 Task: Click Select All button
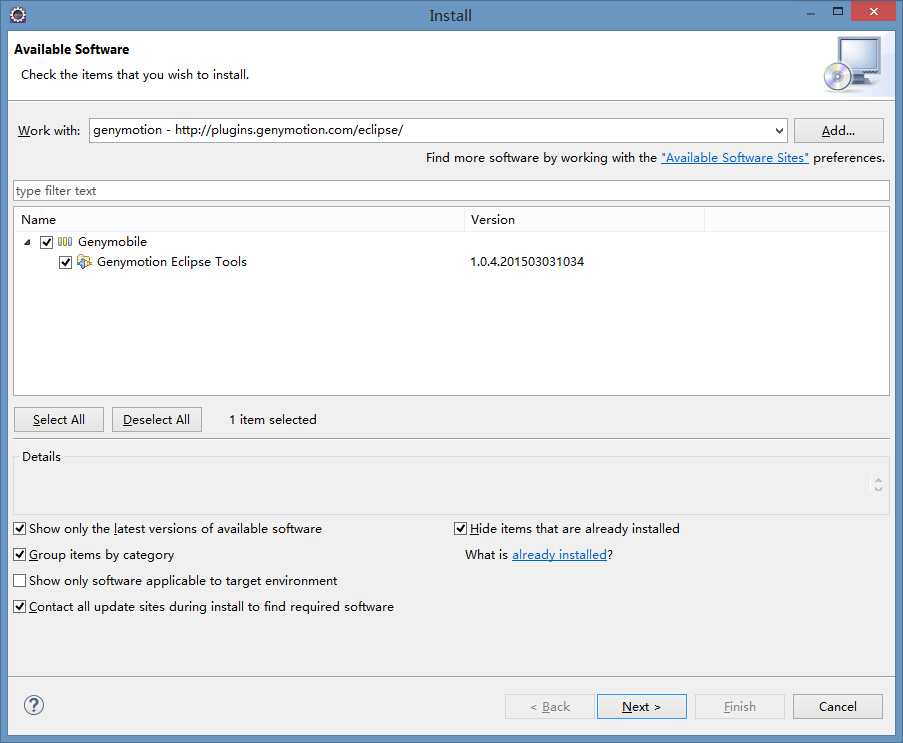59,420
